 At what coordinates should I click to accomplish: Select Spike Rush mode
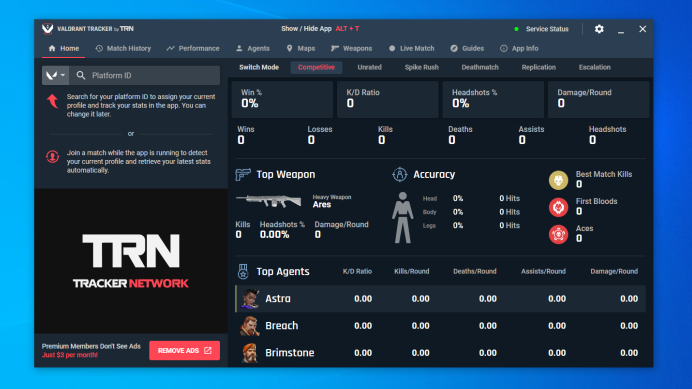(x=421, y=68)
